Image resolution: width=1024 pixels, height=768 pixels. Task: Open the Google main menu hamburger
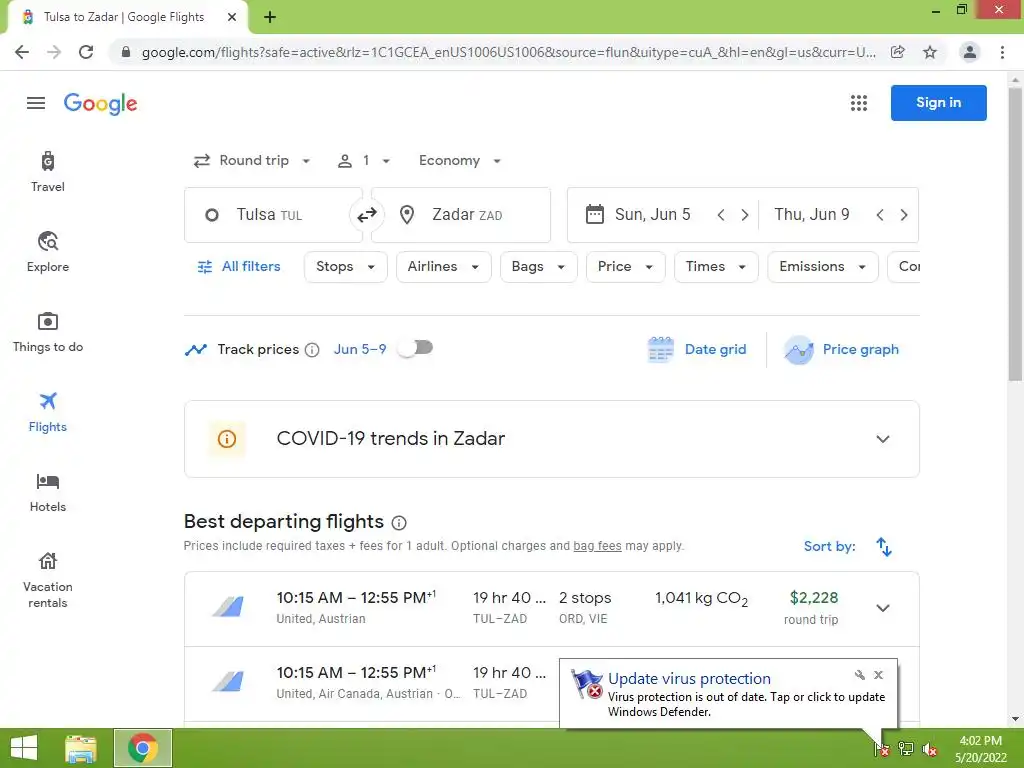[36, 103]
